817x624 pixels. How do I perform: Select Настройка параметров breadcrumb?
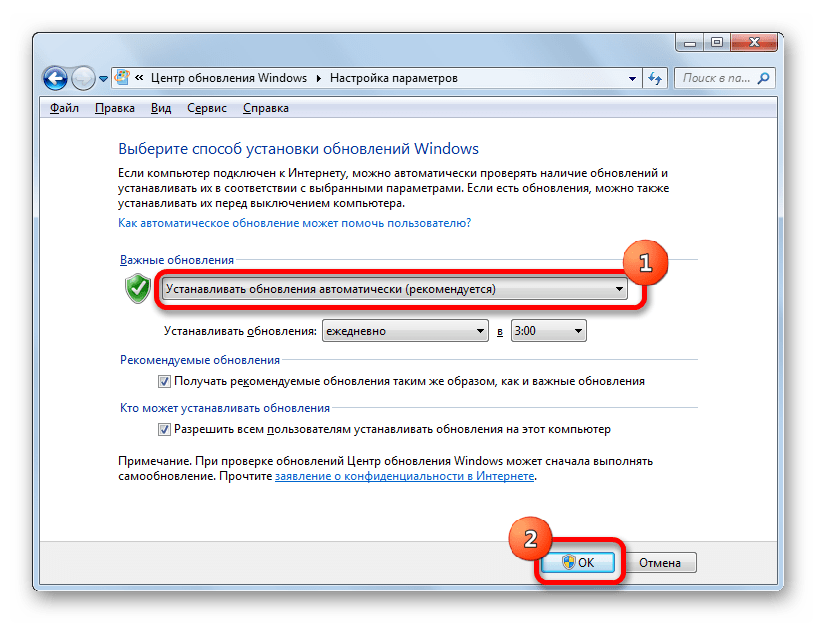point(393,78)
